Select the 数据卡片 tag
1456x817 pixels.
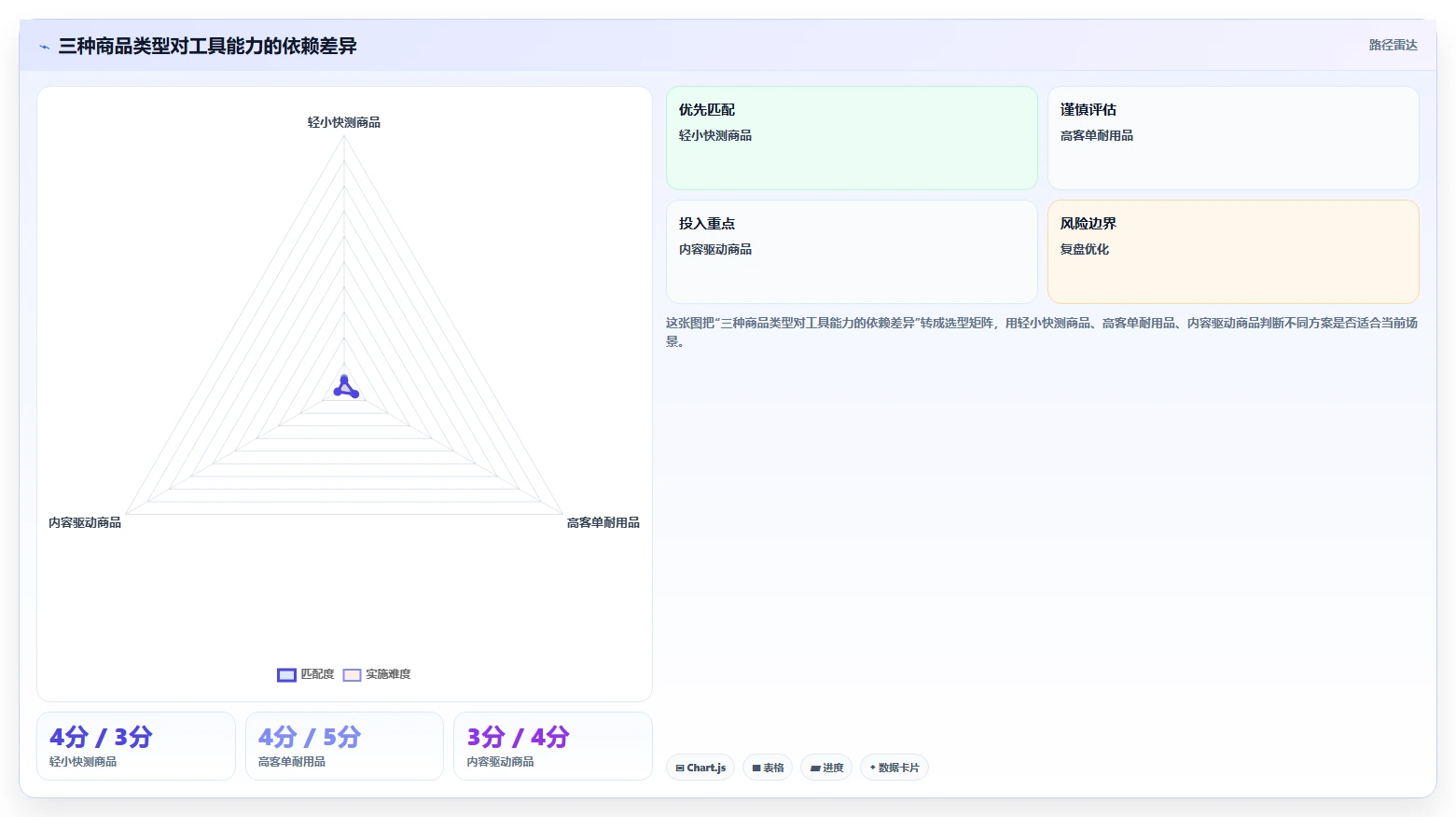point(894,768)
